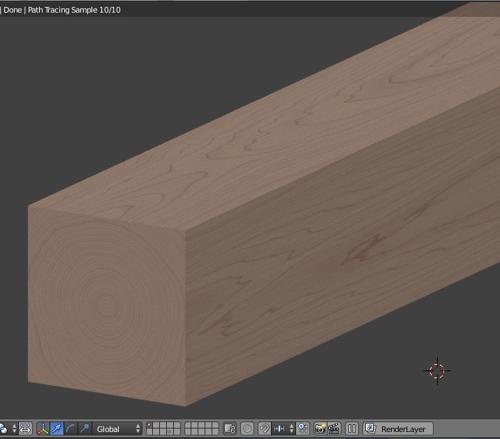
Task: Enable proportional editing circle icon
Action: (247, 429)
